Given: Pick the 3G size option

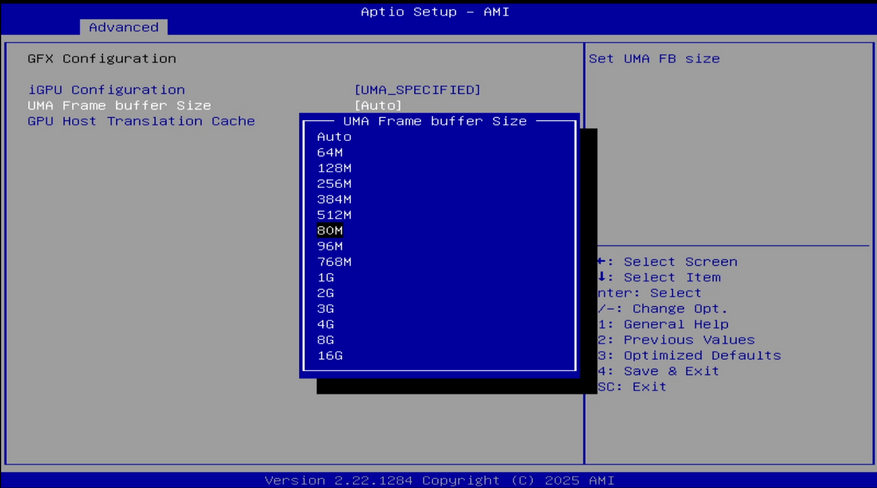Looking at the screenshot, I should (325, 309).
